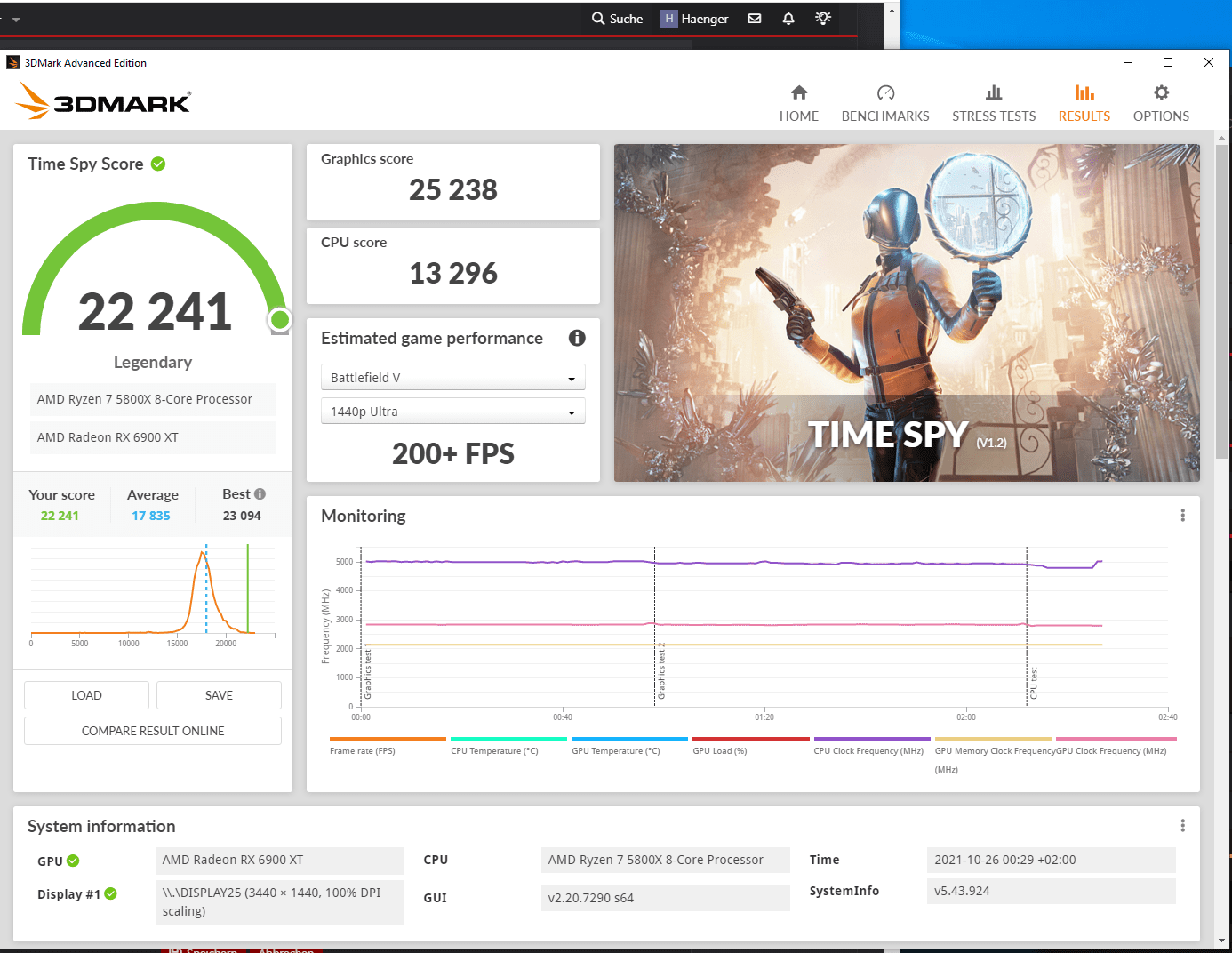Click the Graphics test 2 timeline marker
This screenshot has width=1232, height=953.
pyautogui.click(x=660, y=671)
